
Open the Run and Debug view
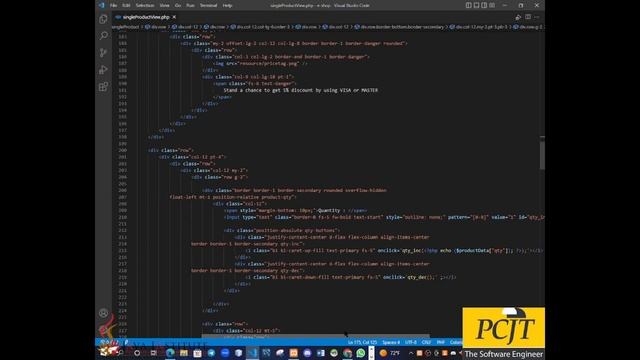[103, 70]
